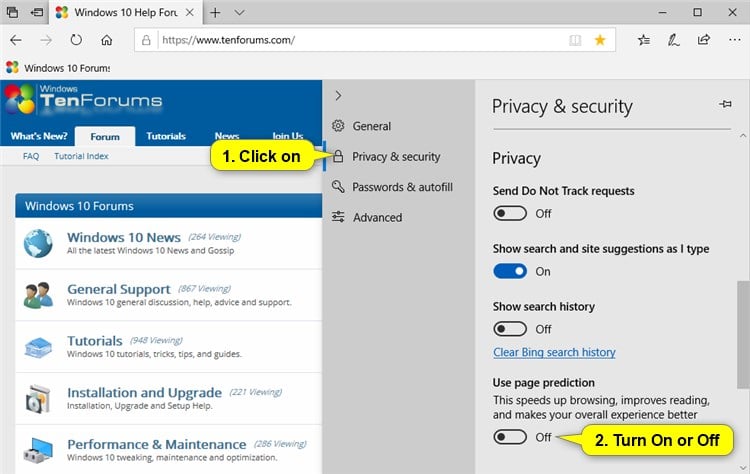This screenshot has width=750, height=474.
Task: Open Windows 10 News forum link
Action: [x=124, y=237]
